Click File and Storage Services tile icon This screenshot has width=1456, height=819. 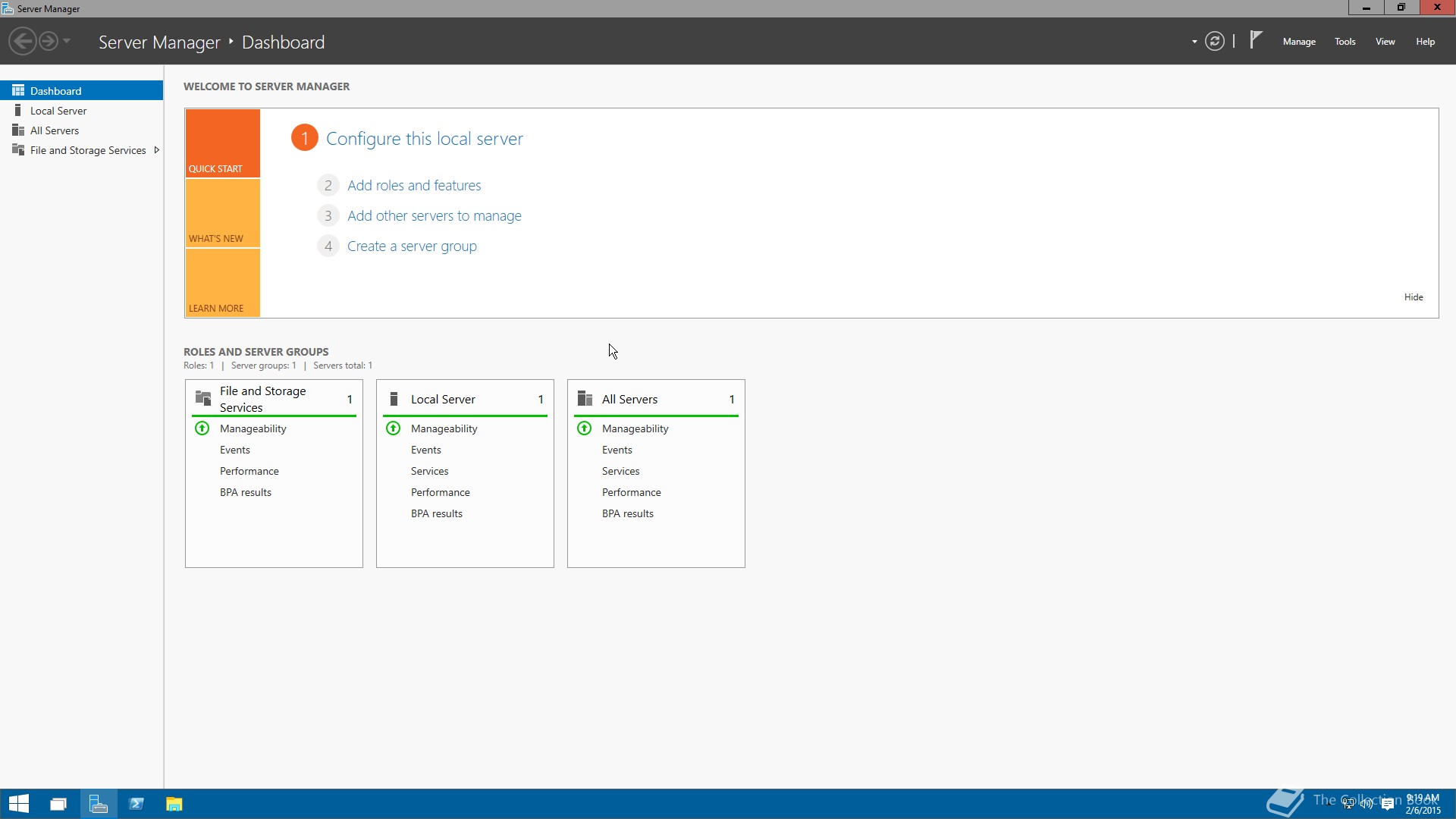pos(203,398)
